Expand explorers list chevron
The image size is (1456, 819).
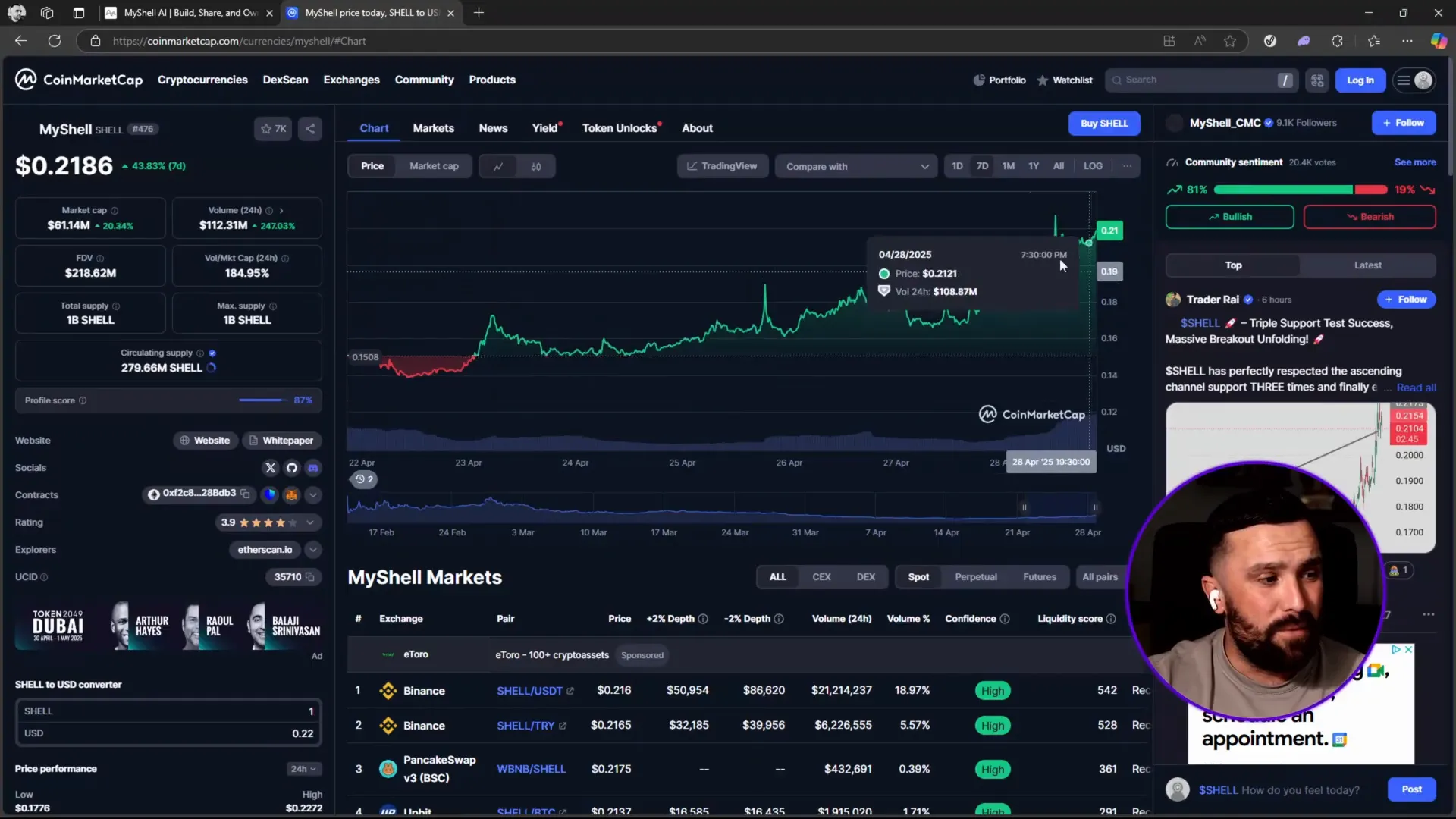click(313, 550)
